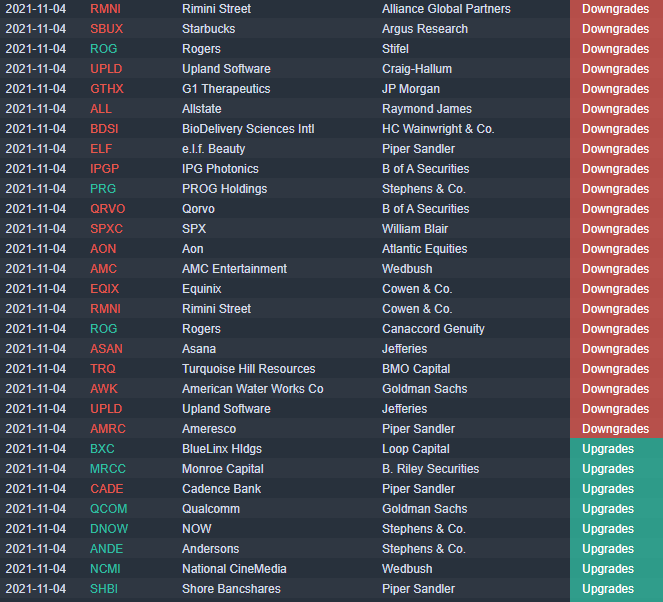This screenshot has width=663, height=602.
Task: Open the ELF ticker
Action: [x=101, y=149]
